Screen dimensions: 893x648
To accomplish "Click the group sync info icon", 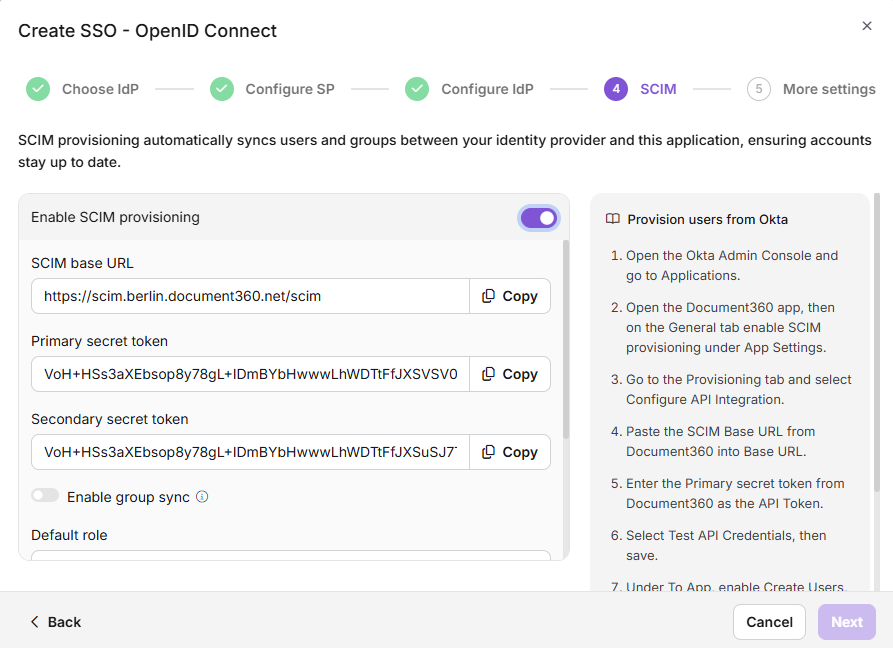I will pos(202,497).
